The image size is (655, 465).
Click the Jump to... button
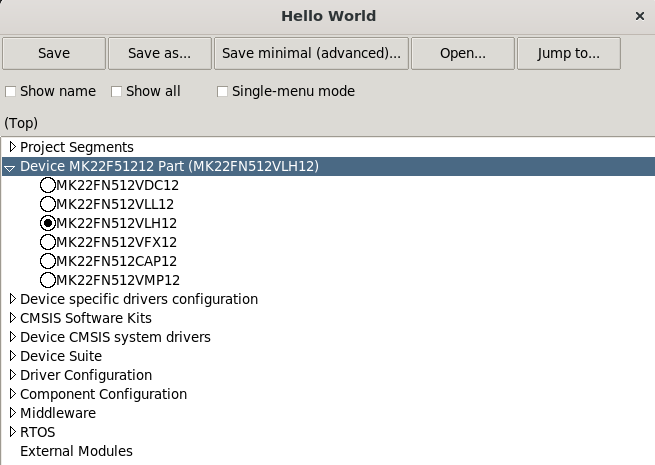pyautogui.click(x=568, y=53)
